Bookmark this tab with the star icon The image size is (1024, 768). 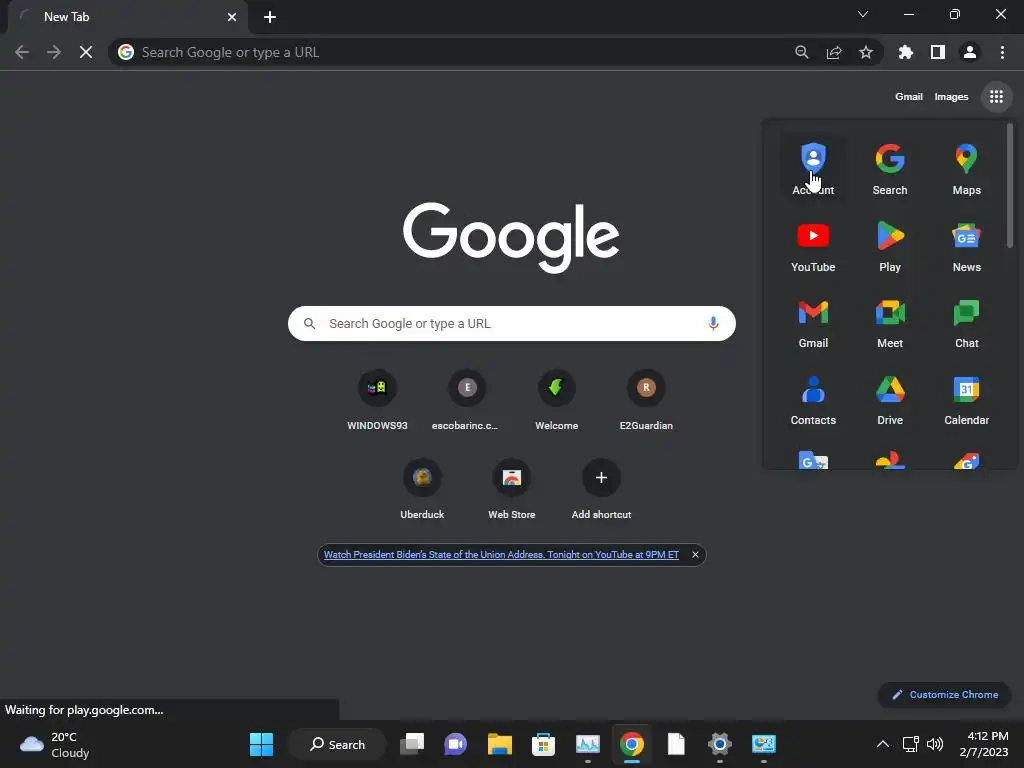865,52
